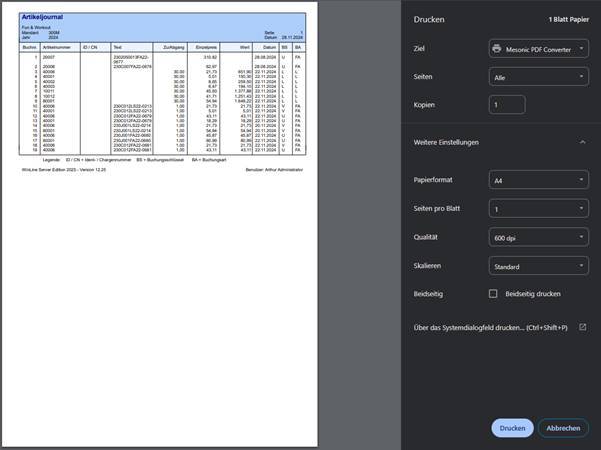Click the 'Qualität' label

[x=425, y=237]
